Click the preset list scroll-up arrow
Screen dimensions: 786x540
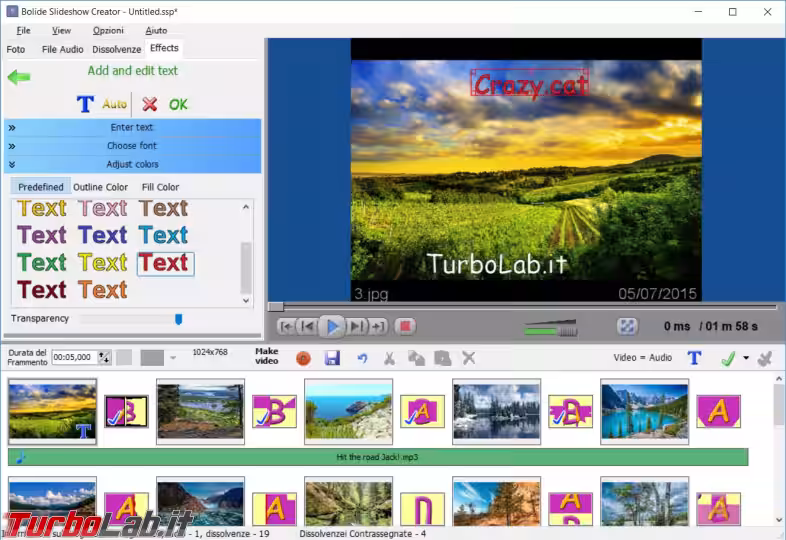[x=246, y=207]
